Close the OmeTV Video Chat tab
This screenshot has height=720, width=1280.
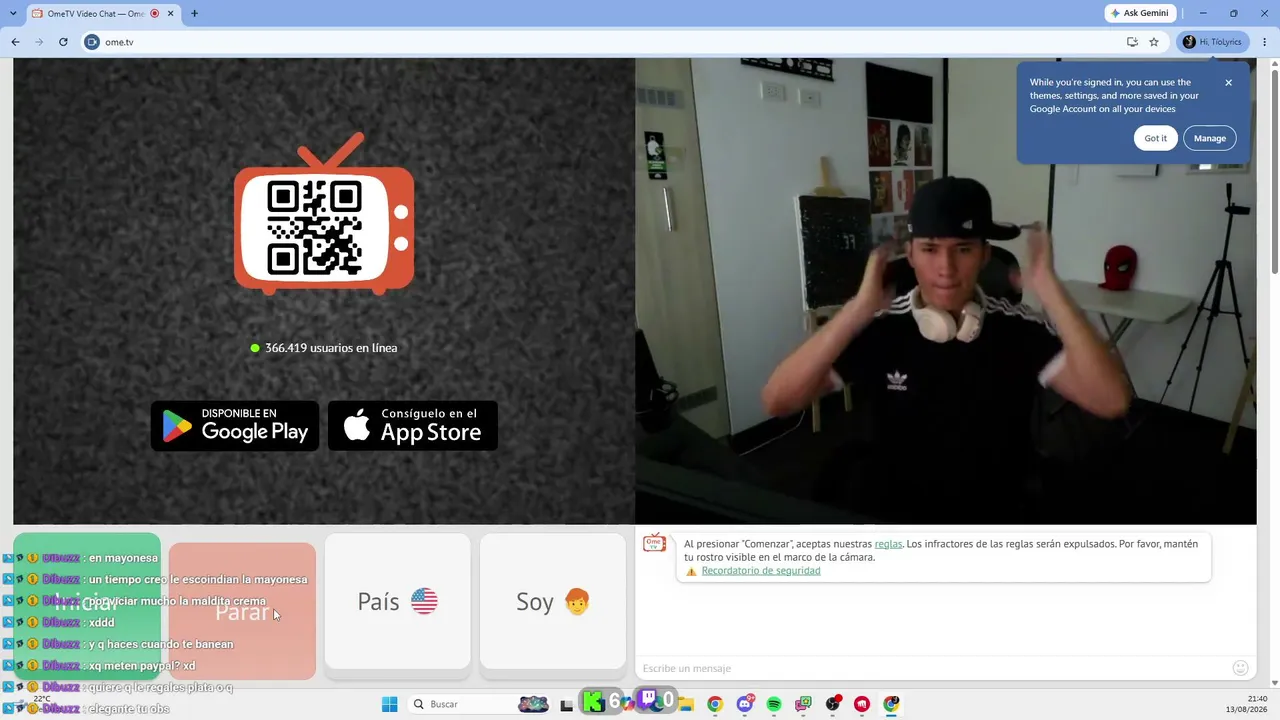[169, 14]
